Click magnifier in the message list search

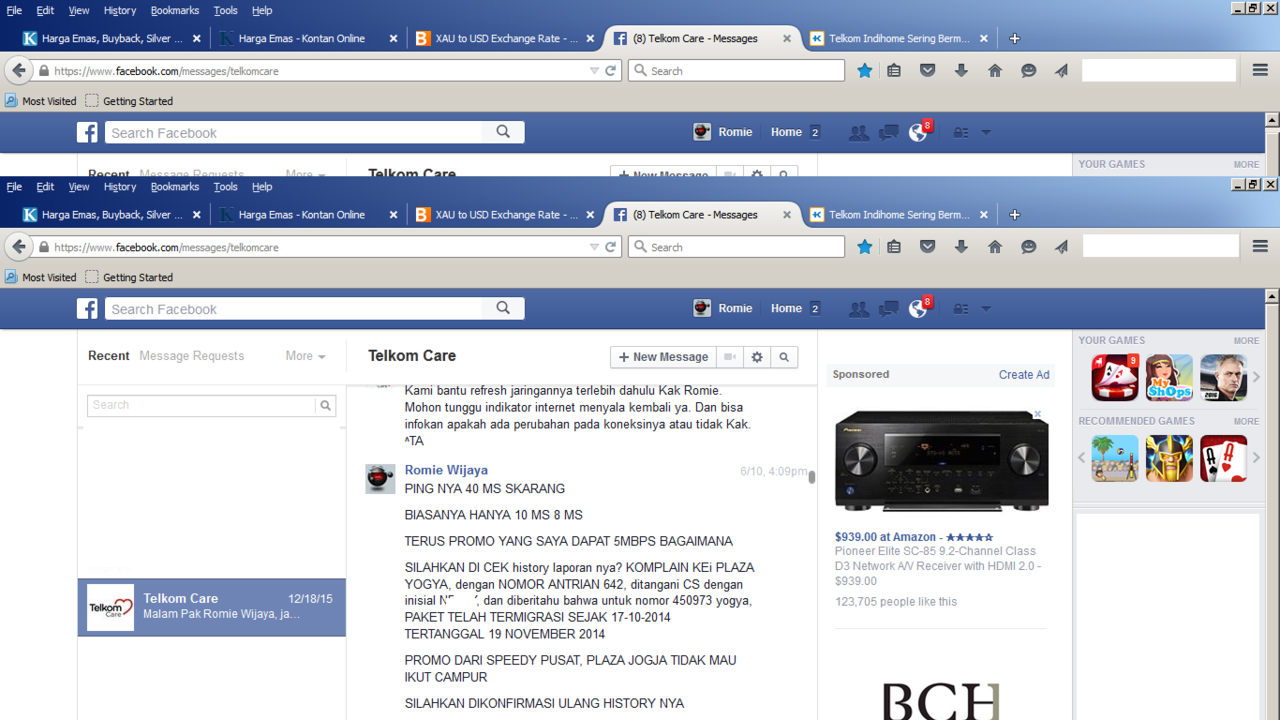[x=325, y=405]
